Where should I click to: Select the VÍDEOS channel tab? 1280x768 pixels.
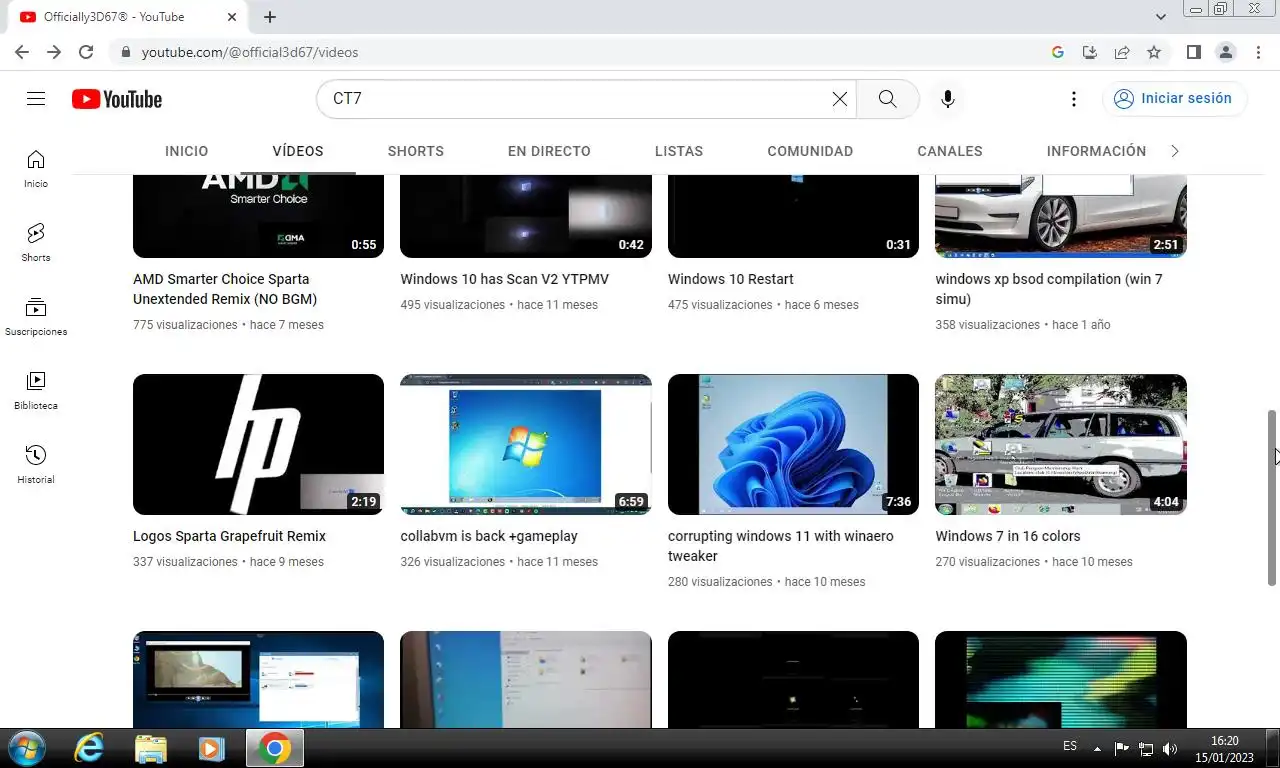[298, 151]
